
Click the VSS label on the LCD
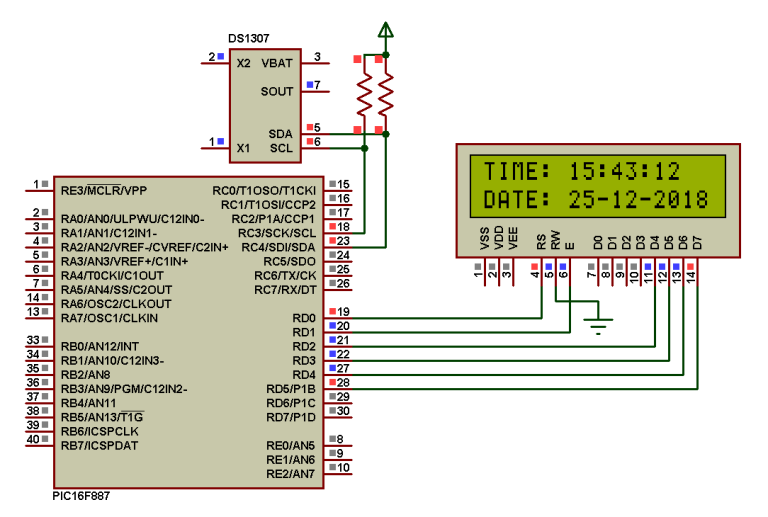click(x=484, y=238)
